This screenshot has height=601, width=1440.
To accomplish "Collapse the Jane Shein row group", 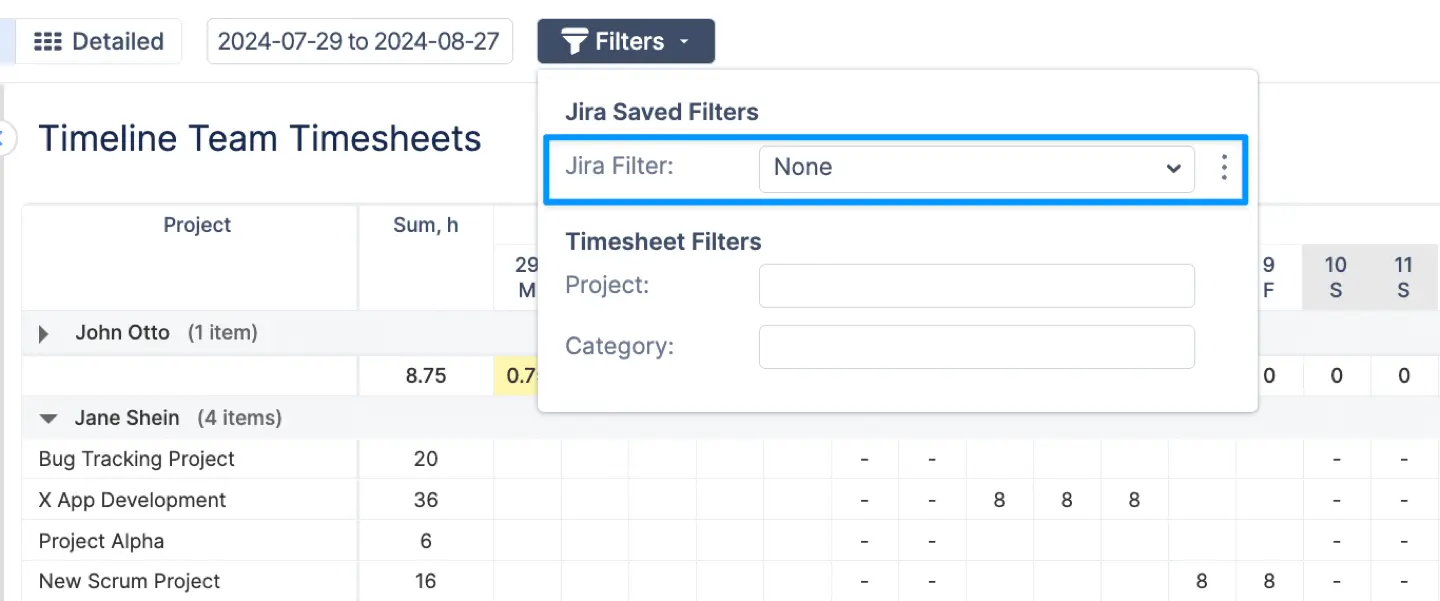I will (x=47, y=419).
